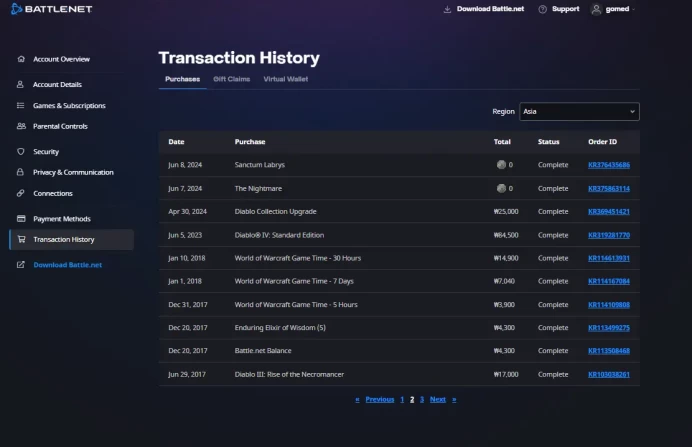Viewport: 692px width, 447px height.
Task: Select World of Warcraft Game Time - 5 Hours
Action: point(296,304)
